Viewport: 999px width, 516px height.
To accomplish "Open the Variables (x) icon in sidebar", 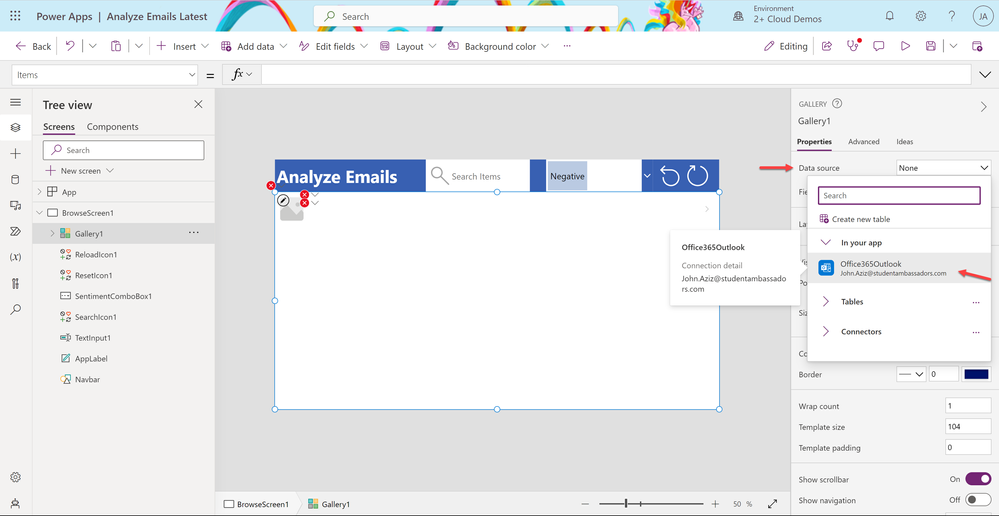I will click(x=16, y=257).
